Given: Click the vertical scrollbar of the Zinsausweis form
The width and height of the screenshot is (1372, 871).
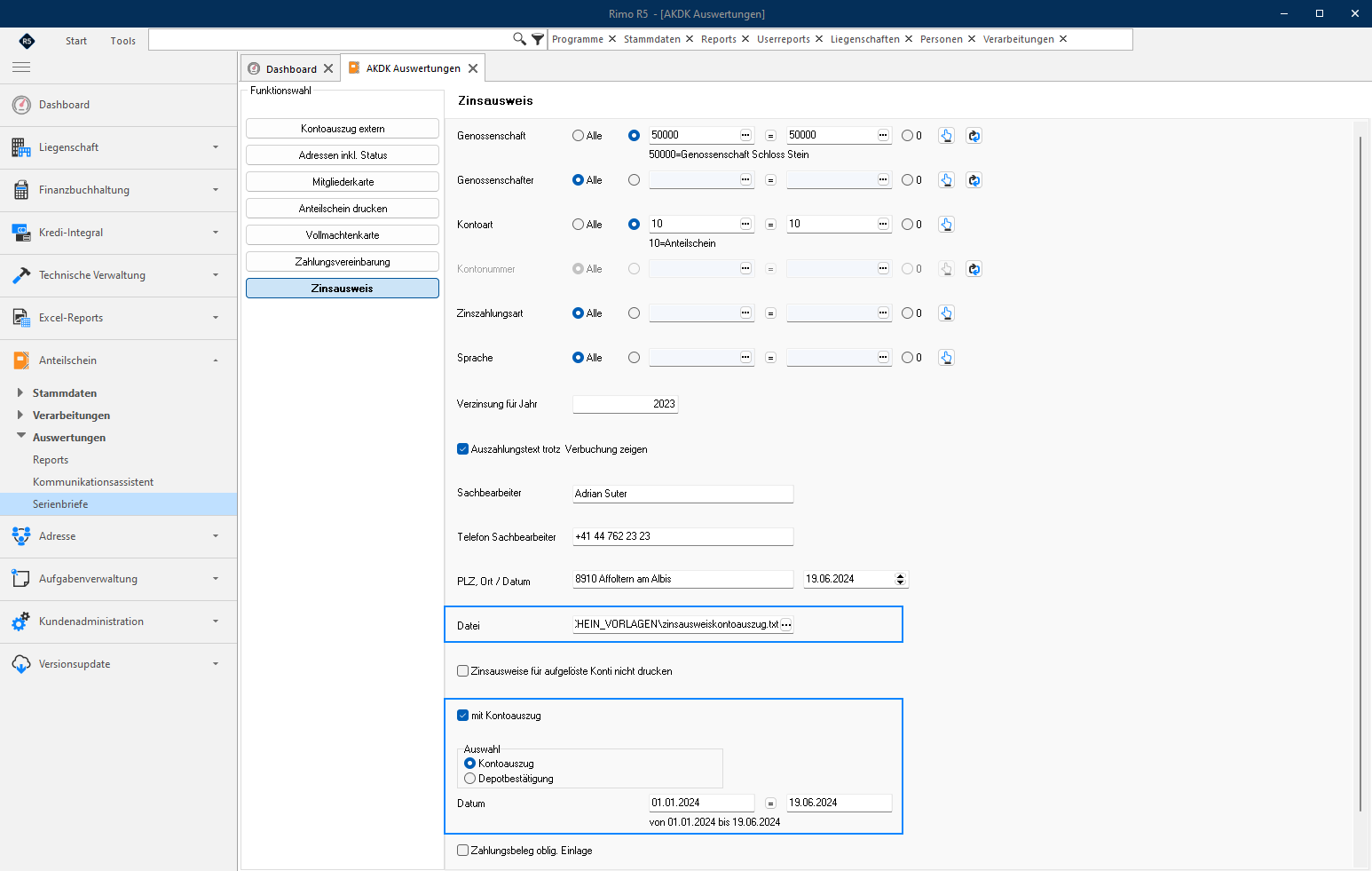Looking at the screenshot, I should point(1360,472).
